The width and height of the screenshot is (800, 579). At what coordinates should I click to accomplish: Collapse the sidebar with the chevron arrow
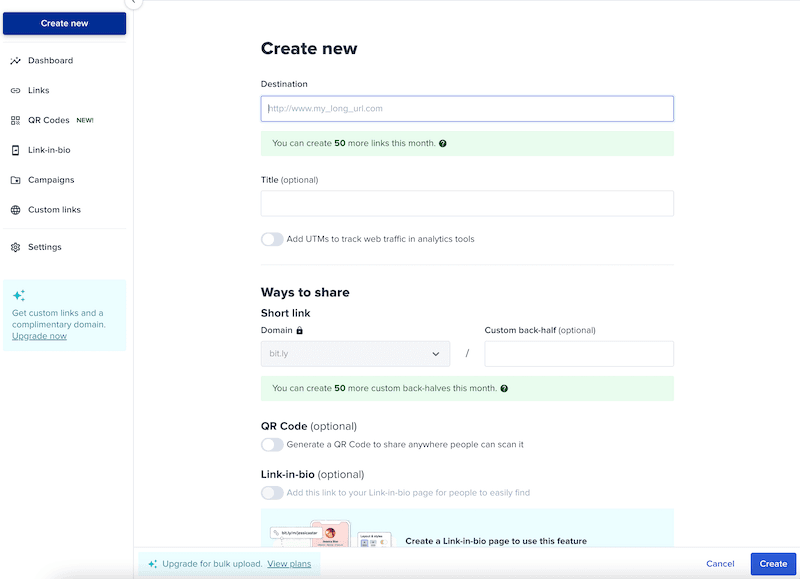[x=133, y=4]
